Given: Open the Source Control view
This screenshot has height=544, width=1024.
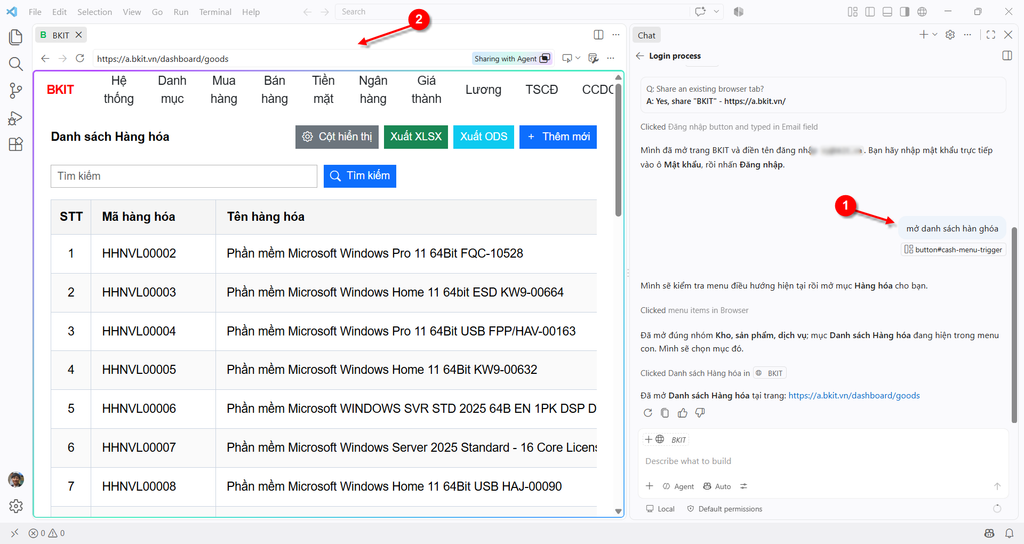Looking at the screenshot, I should 16,91.
